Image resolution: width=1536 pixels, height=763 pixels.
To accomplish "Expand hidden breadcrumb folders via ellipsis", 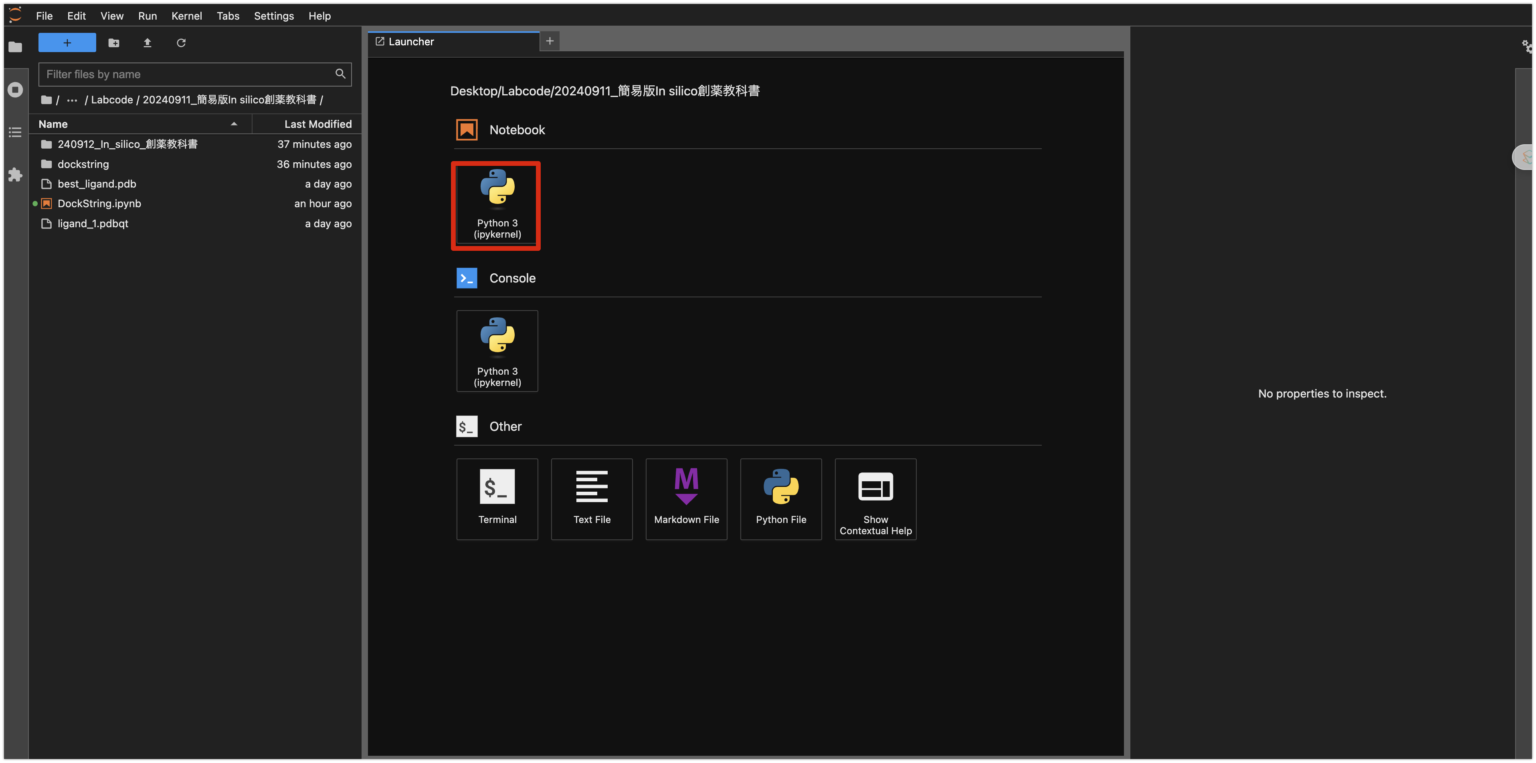I will click(x=71, y=99).
